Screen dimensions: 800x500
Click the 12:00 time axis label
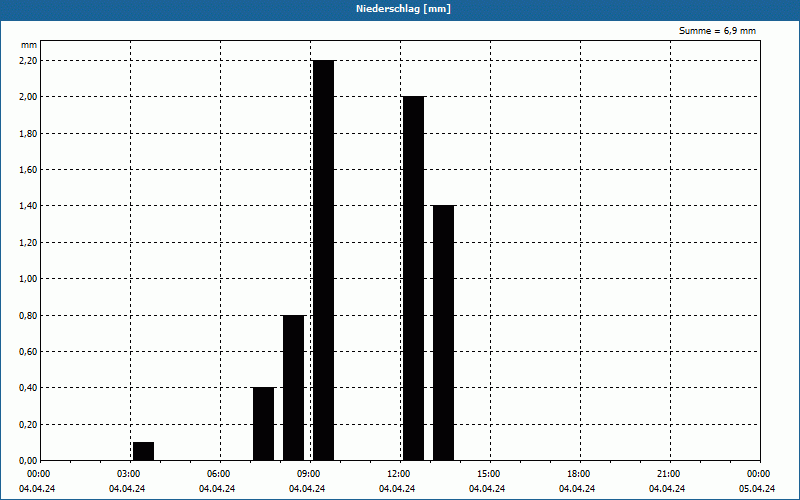398,474
